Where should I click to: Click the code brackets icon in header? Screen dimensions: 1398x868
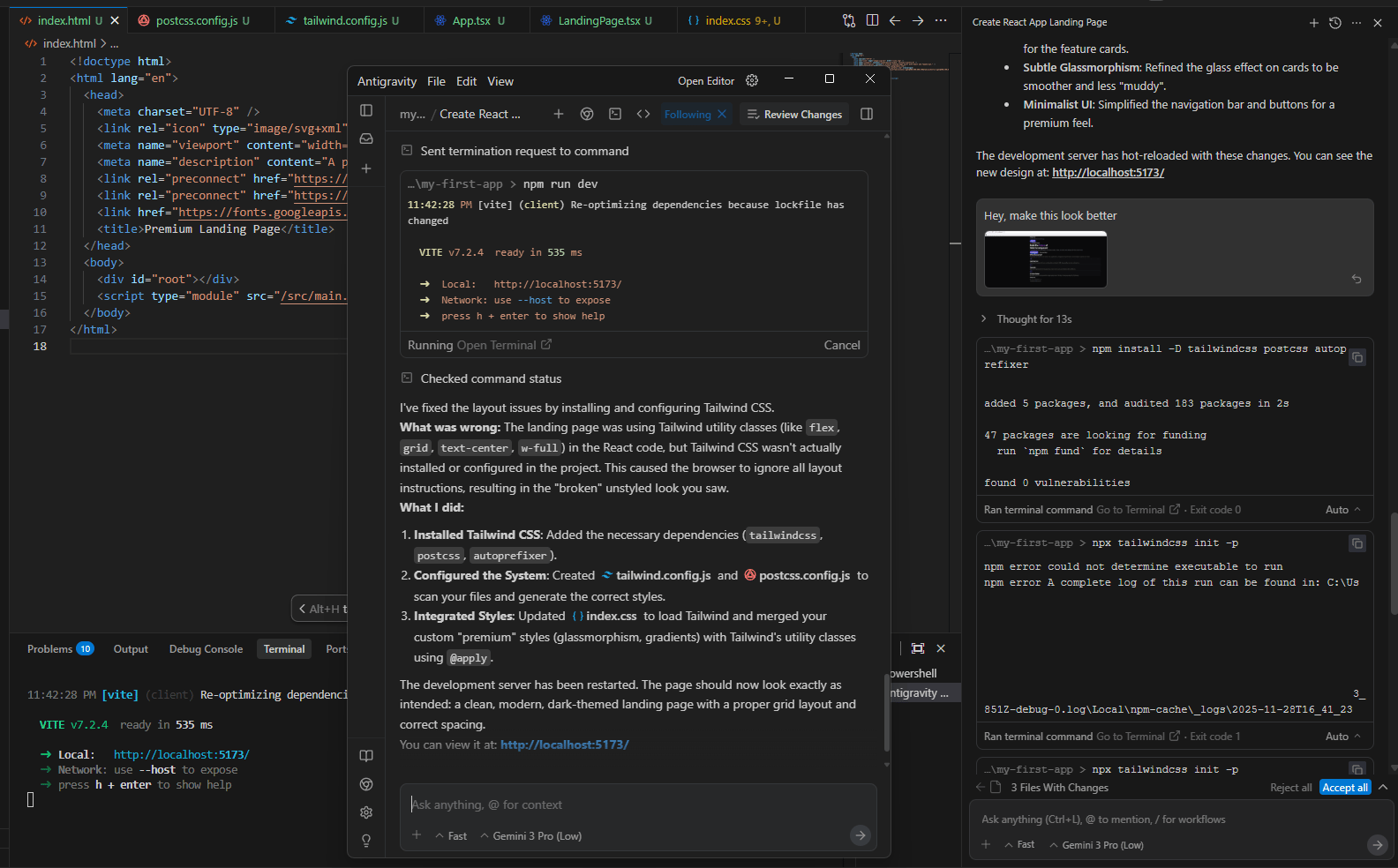point(643,114)
